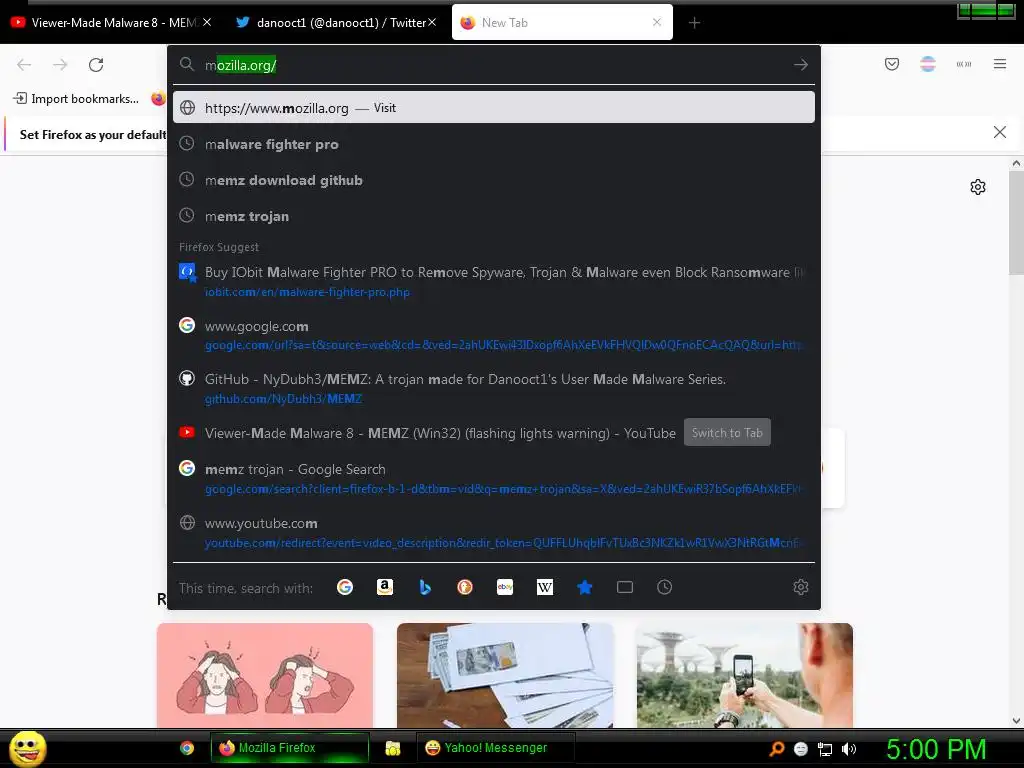
Task: Search this time with Wikipedia
Action: click(545, 587)
